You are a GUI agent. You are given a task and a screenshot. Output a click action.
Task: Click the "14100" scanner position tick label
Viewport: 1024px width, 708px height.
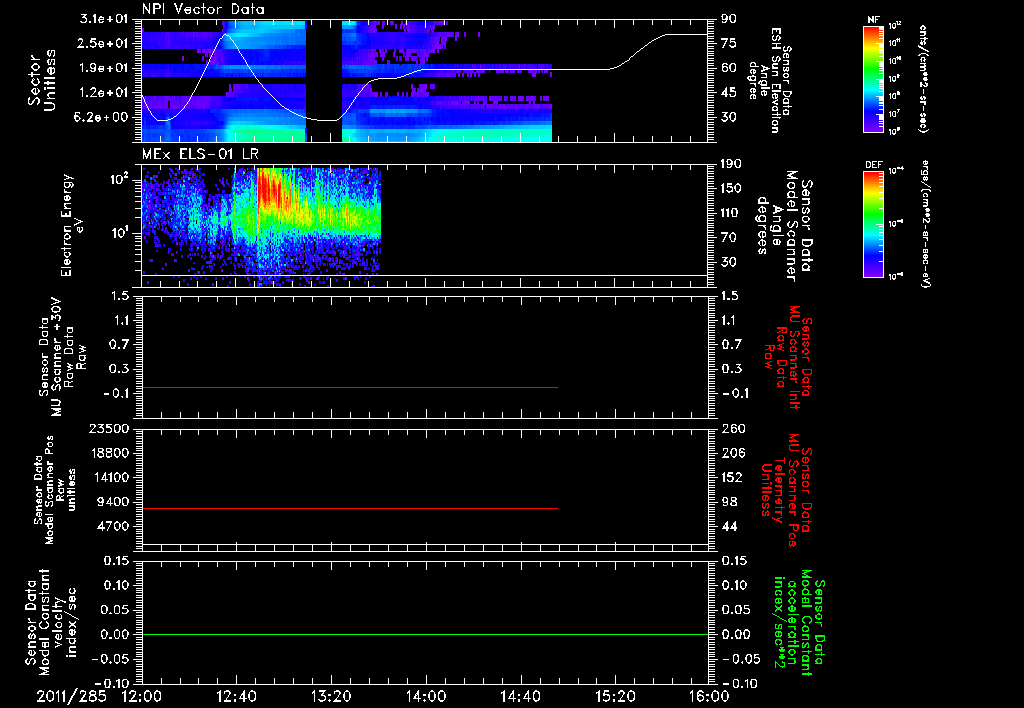click(x=108, y=477)
